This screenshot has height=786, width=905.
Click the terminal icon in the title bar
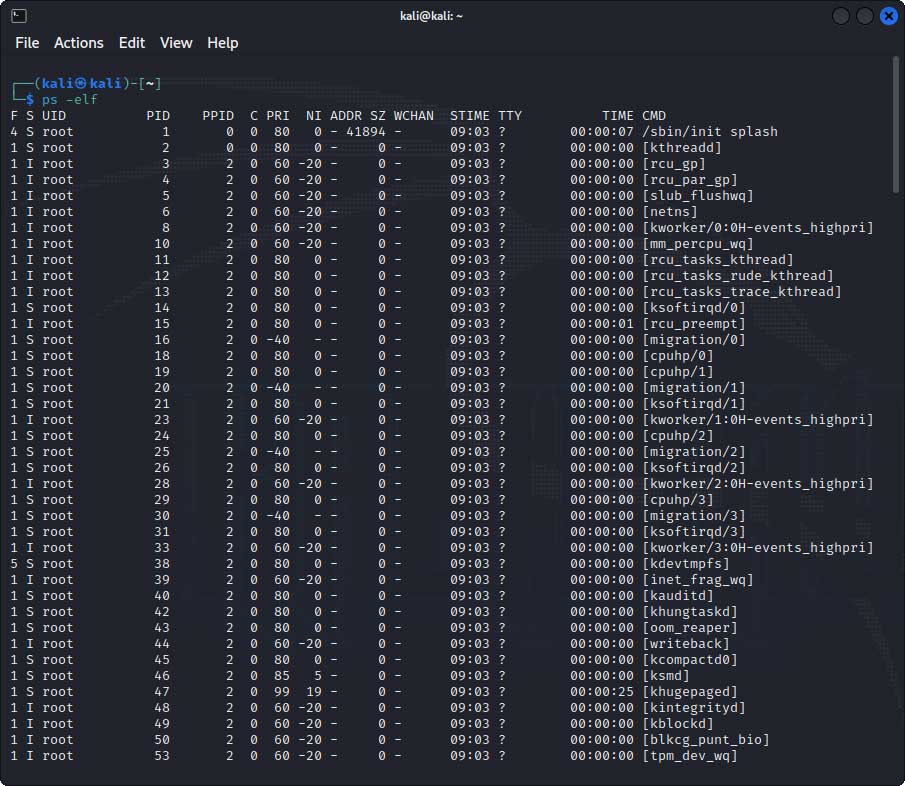pyautogui.click(x=18, y=16)
